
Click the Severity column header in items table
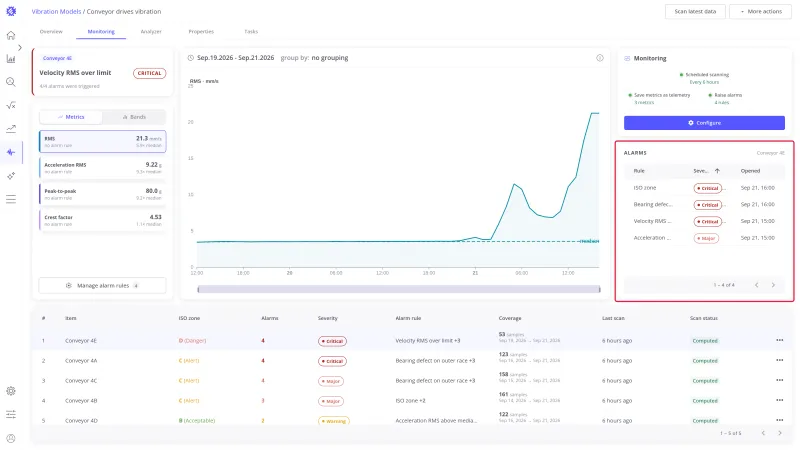(x=328, y=318)
